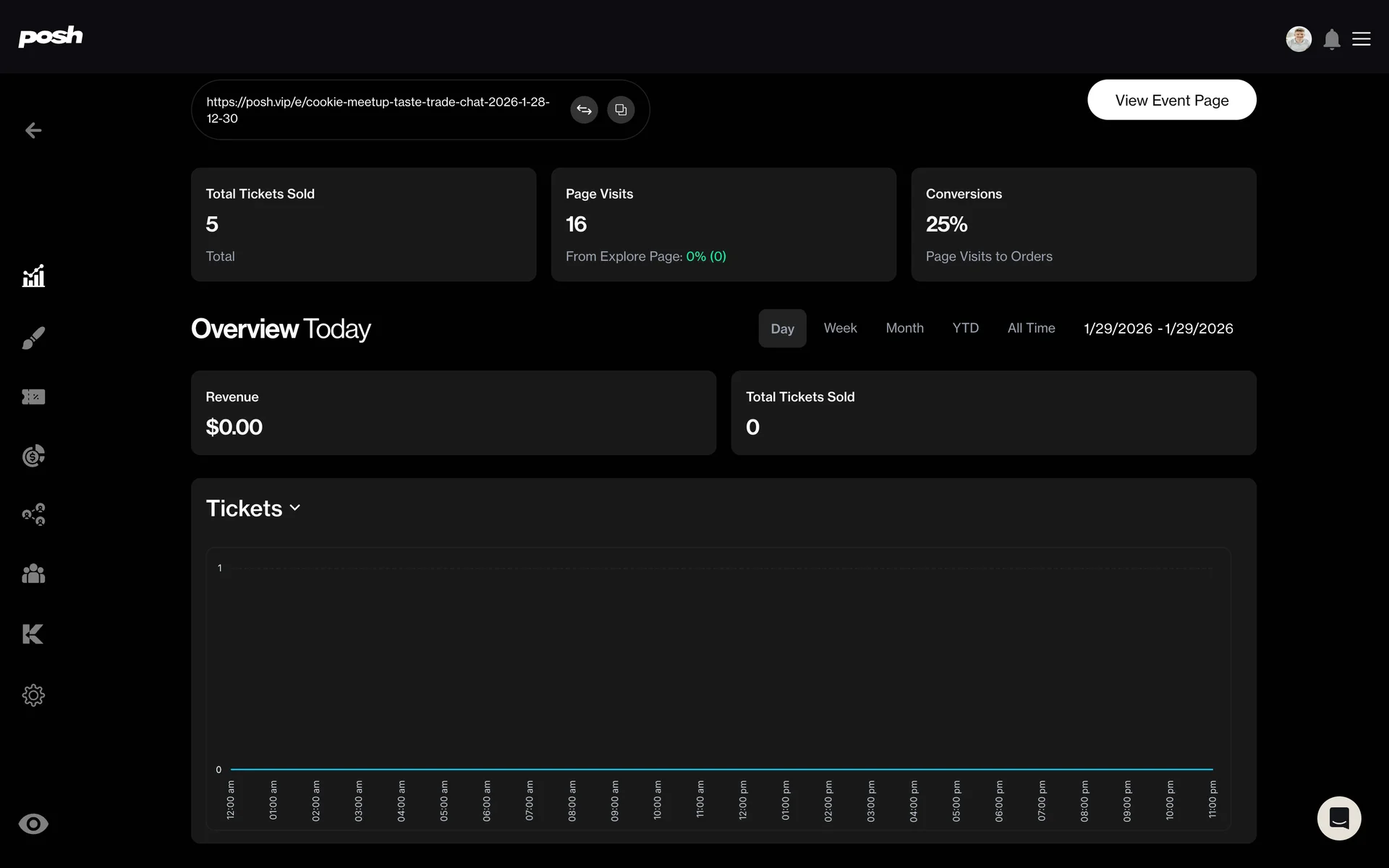
Task: Click the notification bell icon
Action: coord(1331,39)
